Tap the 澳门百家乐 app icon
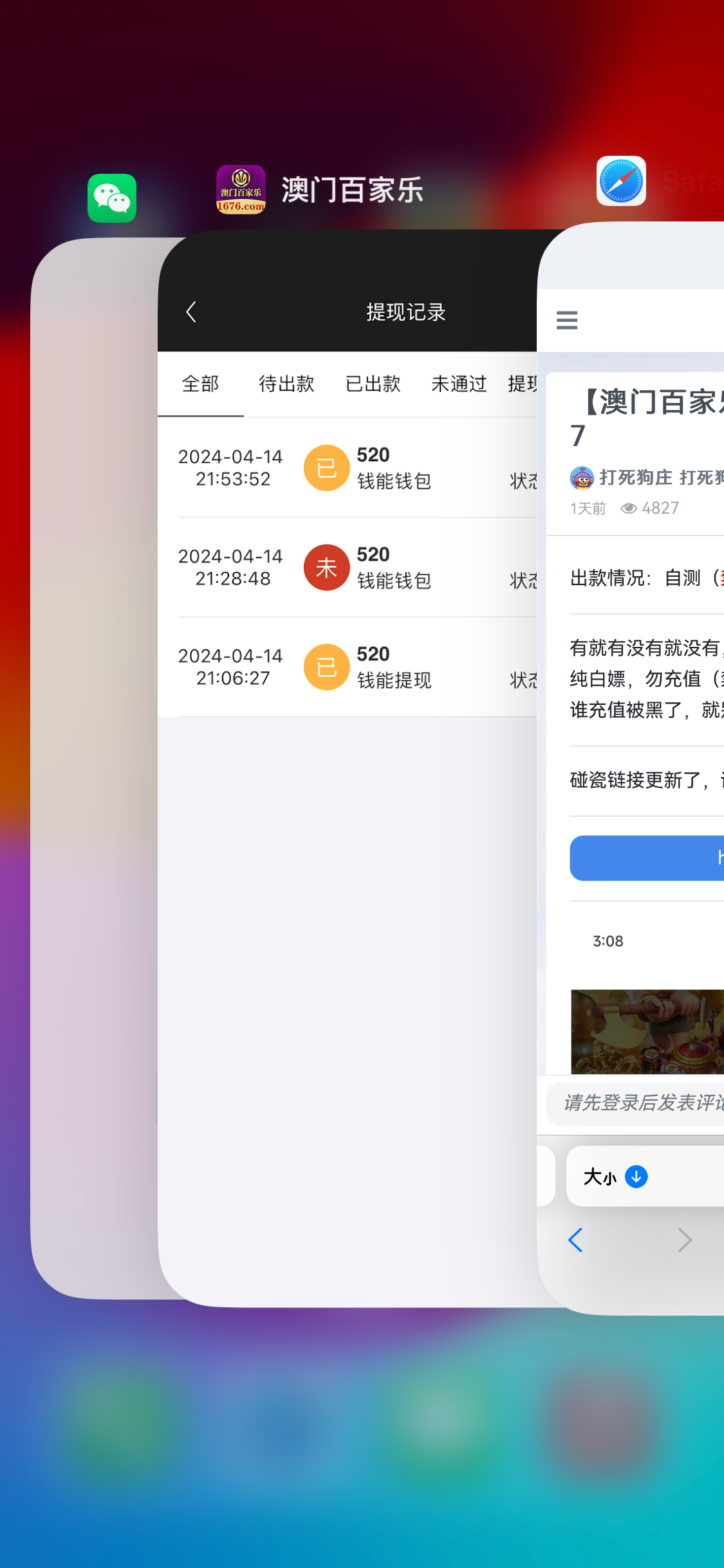The width and height of the screenshot is (724, 1568). click(241, 189)
